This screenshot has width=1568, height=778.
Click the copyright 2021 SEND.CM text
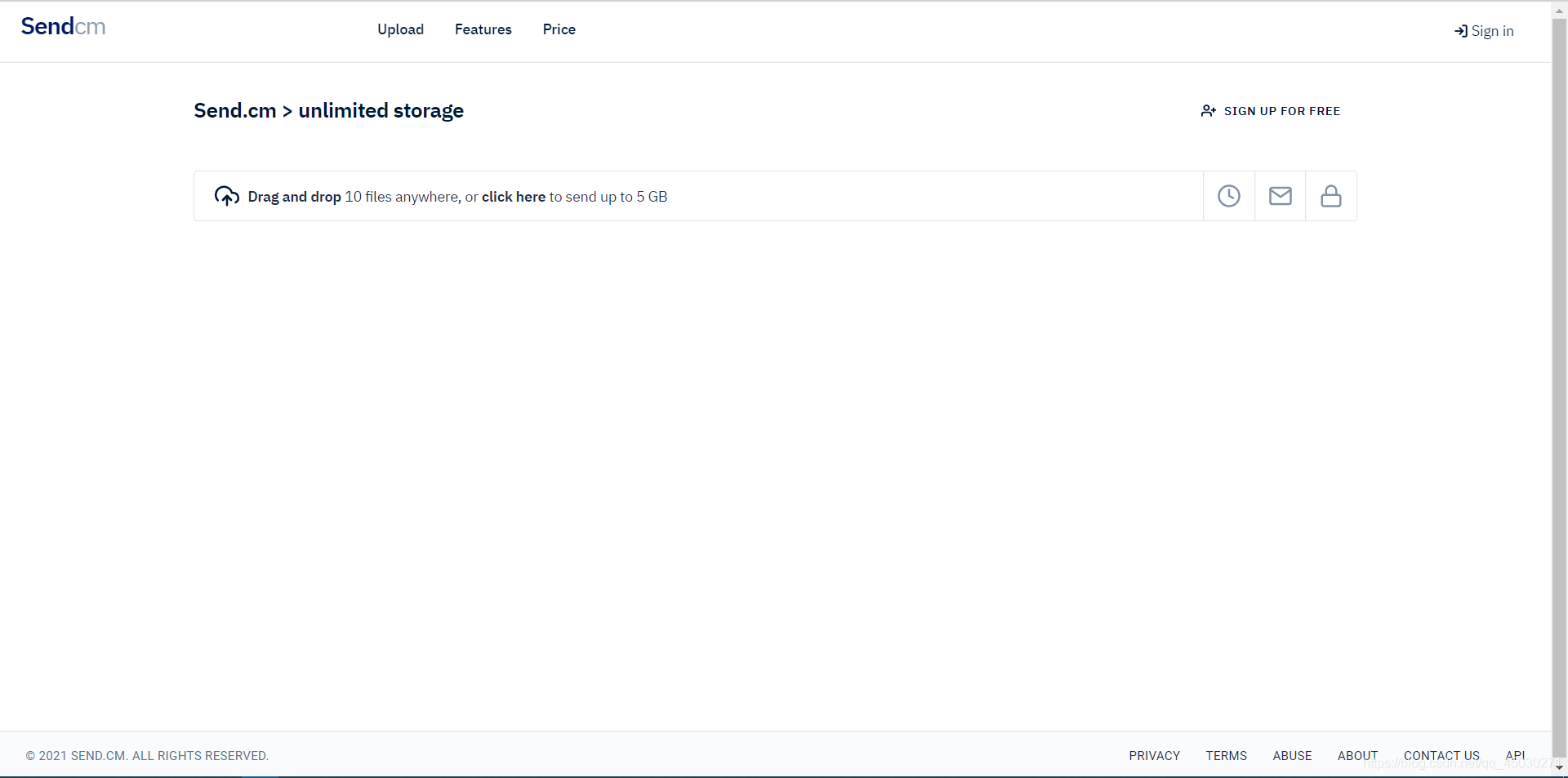tap(147, 756)
